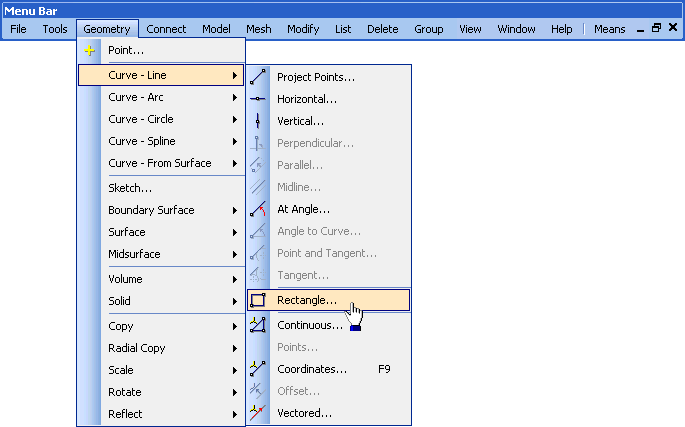The image size is (685, 427).
Task: Expand the Boundary Surface submenu arrow
Action: (235, 211)
